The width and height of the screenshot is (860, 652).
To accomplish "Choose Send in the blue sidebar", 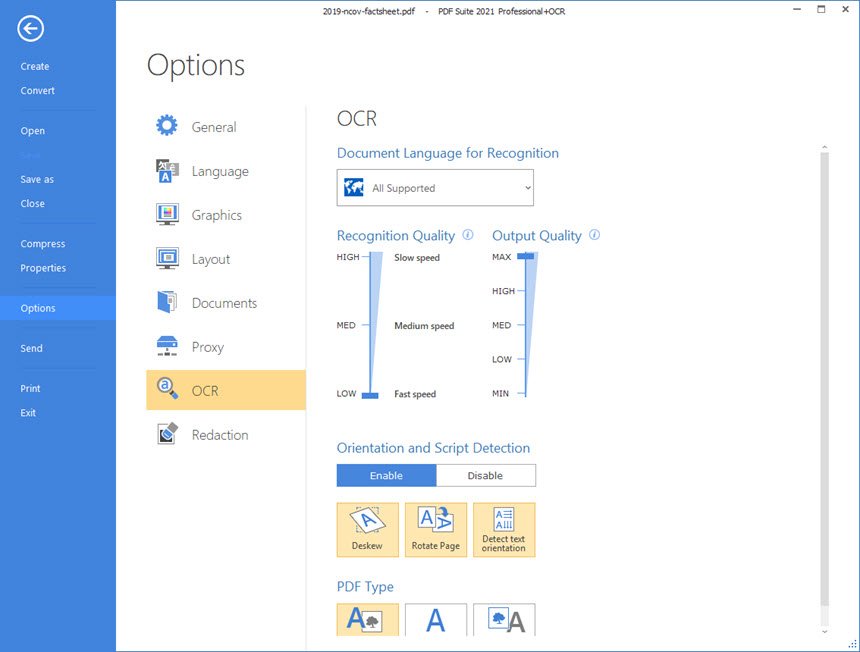I will tap(32, 348).
